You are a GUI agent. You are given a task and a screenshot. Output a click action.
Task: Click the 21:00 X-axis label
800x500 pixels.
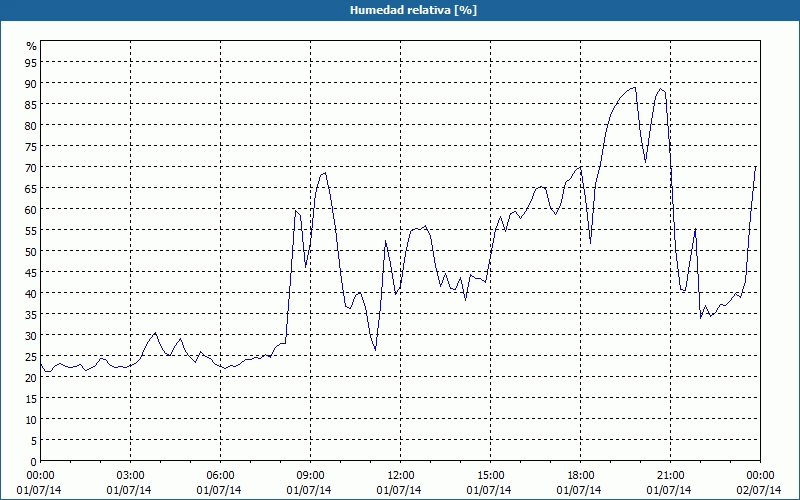(670, 476)
